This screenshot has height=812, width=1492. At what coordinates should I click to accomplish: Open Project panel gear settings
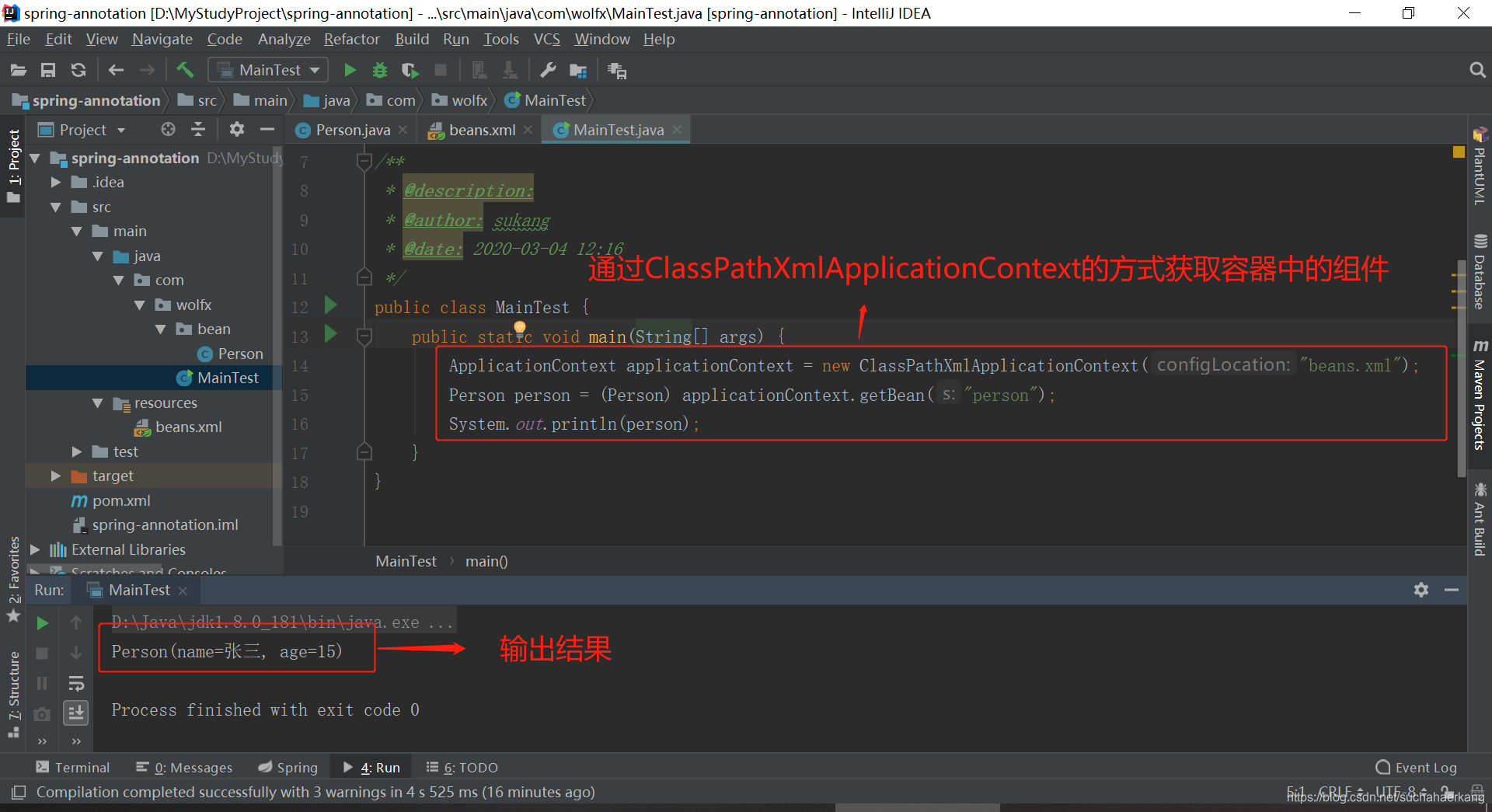[237, 129]
